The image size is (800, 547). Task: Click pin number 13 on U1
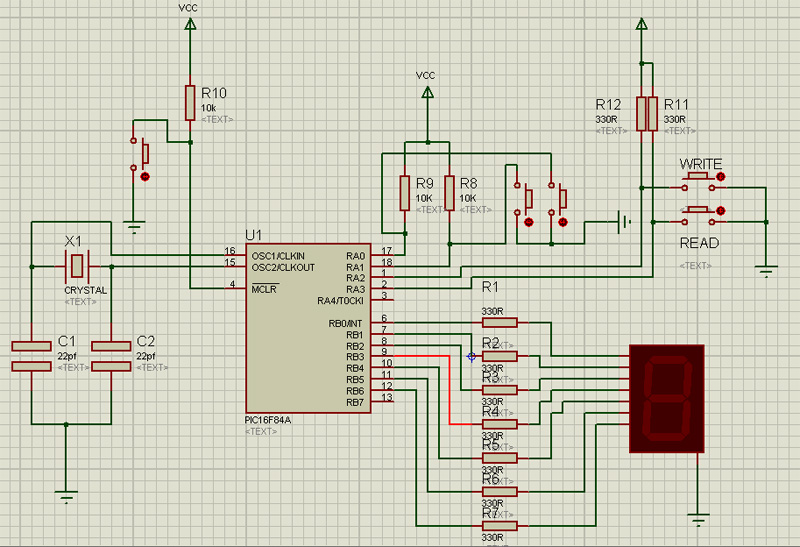point(387,397)
